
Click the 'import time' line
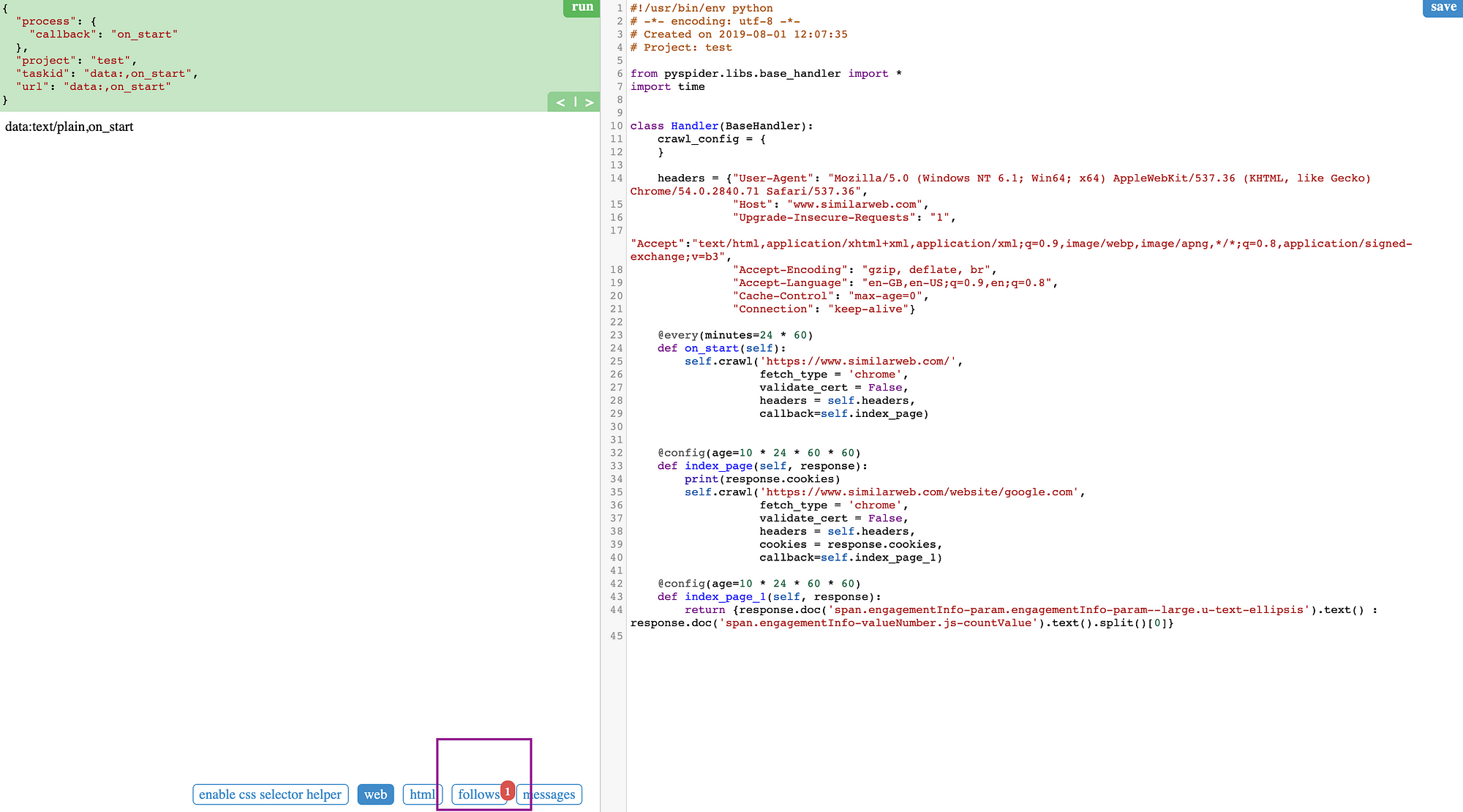[x=668, y=87]
